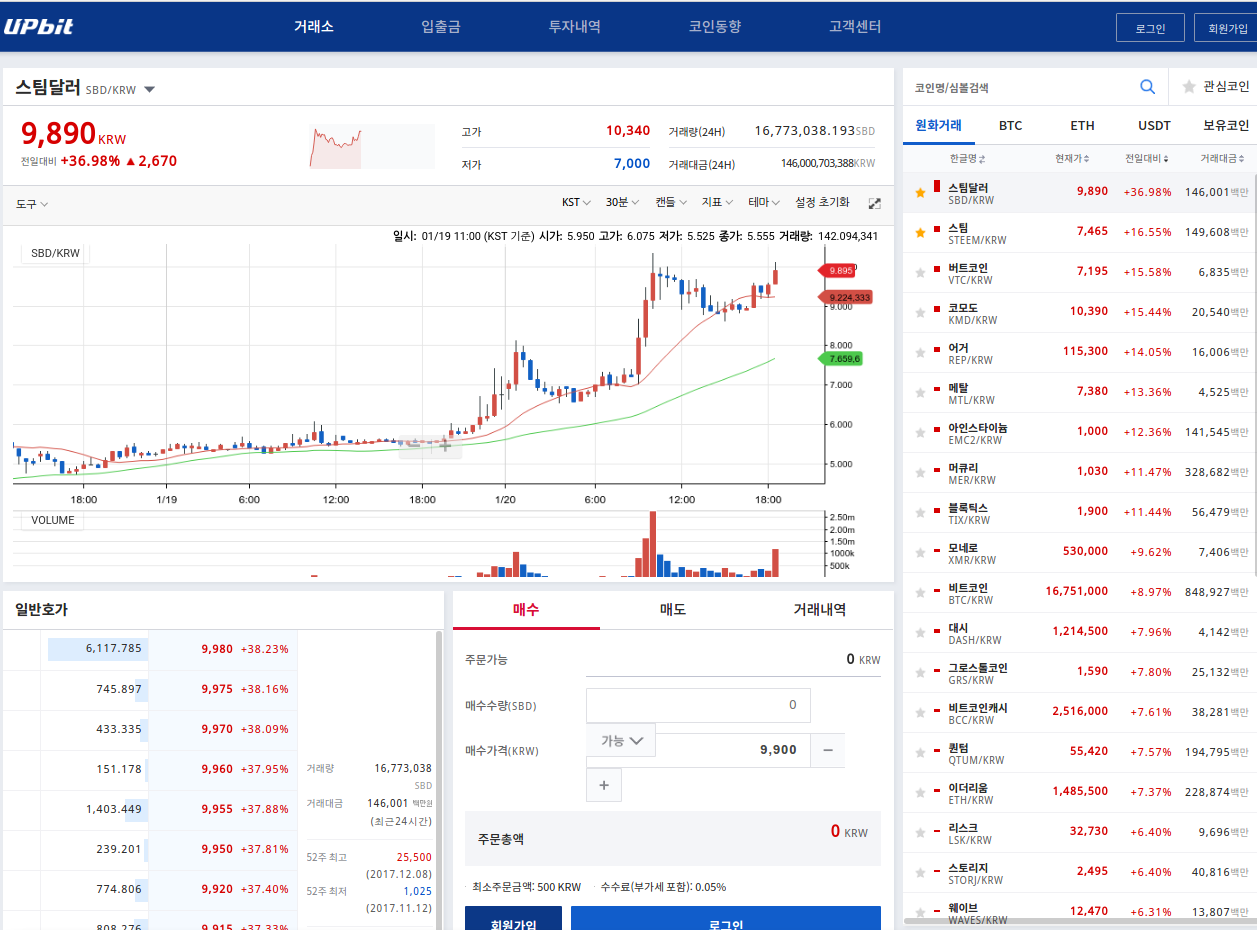Toggle favorite star for 스팀달러
Screen dimensions: 1257x930
(920, 193)
